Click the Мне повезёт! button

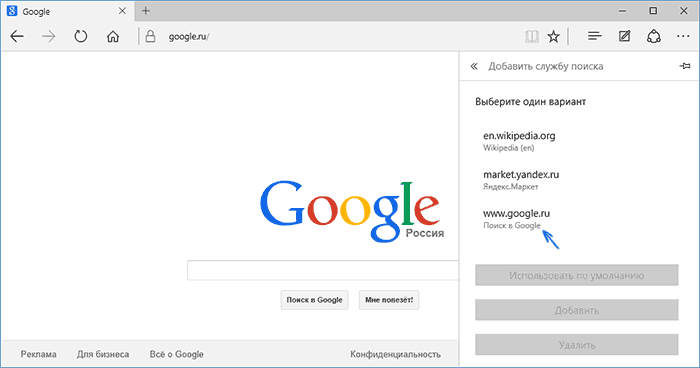tap(389, 300)
